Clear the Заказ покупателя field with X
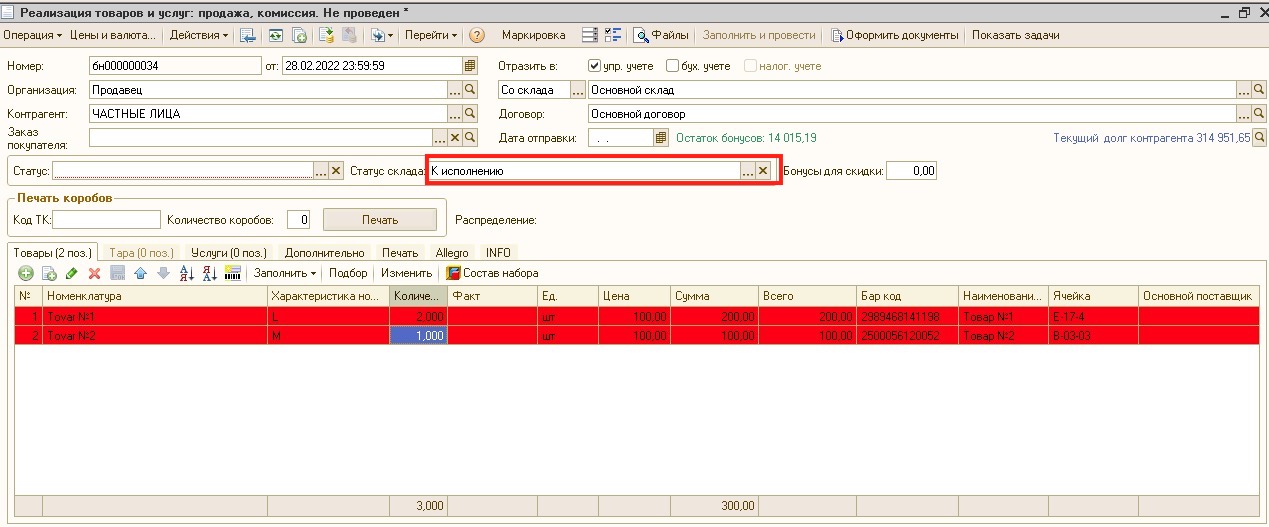 click(455, 137)
